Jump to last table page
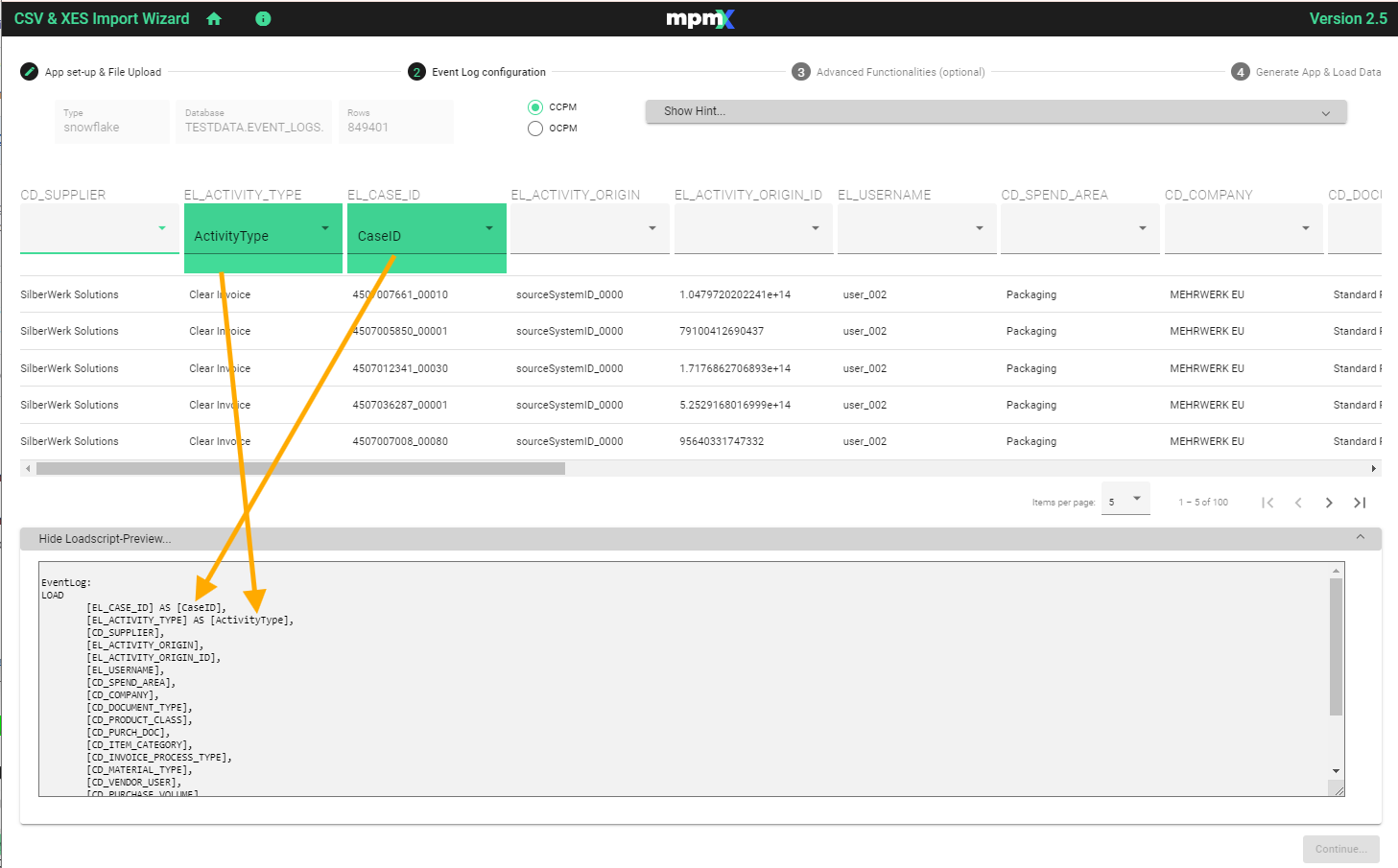The width and height of the screenshot is (1398, 868). point(1360,503)
